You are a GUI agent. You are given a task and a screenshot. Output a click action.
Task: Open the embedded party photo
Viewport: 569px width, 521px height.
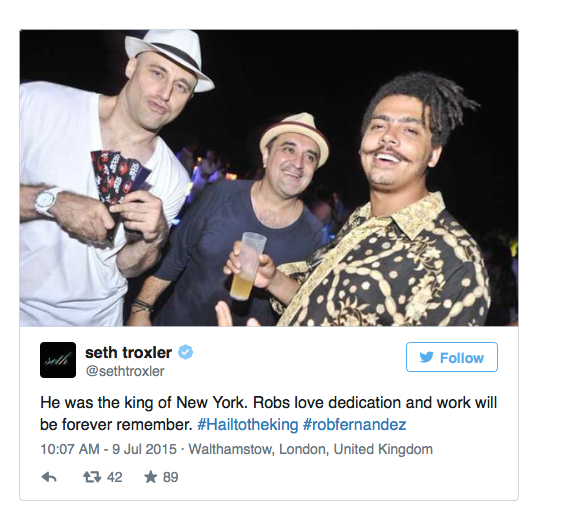pos(269,178)
